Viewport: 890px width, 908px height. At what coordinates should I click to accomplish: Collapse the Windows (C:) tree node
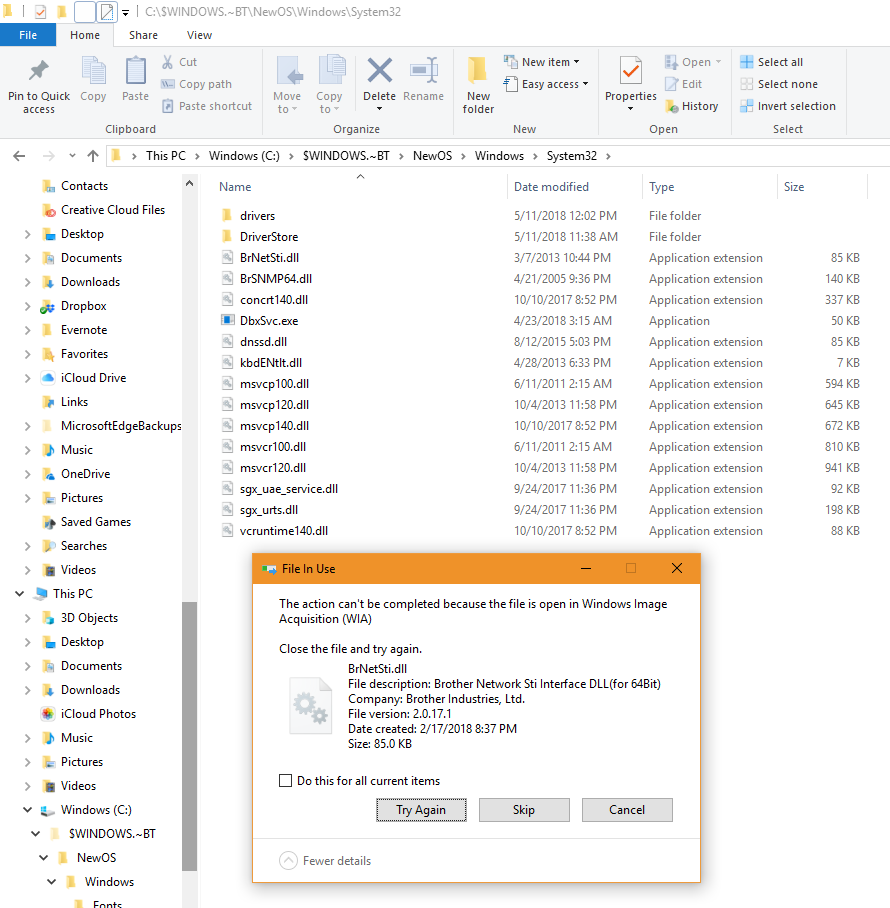point(27,810)
